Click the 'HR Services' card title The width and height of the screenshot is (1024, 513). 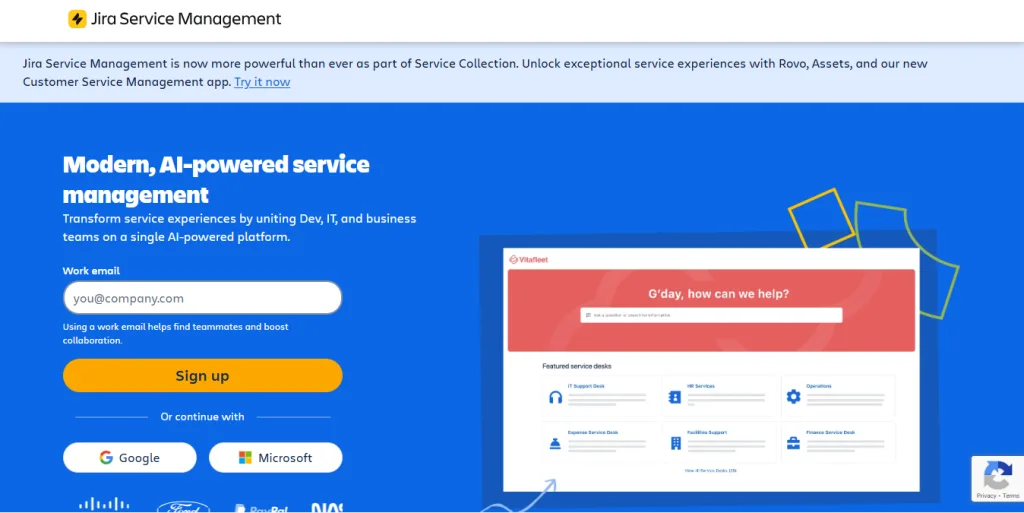tap(701, 386)
